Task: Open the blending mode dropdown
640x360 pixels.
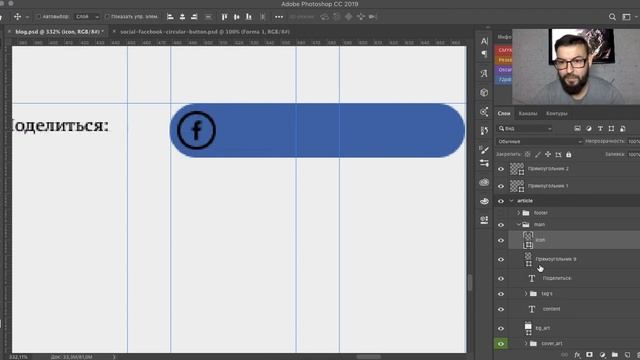Action: [x=540, y=141]
